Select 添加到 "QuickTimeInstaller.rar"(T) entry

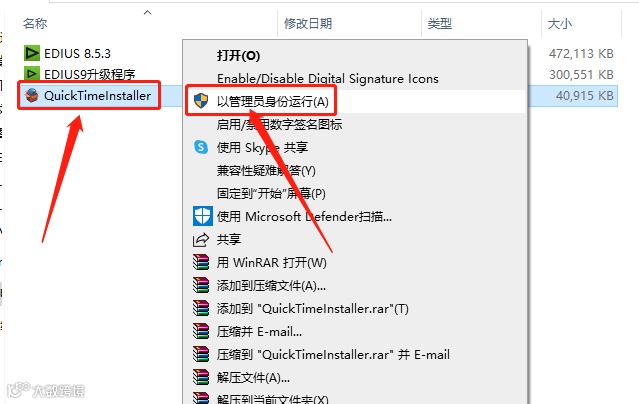point(313,309)
